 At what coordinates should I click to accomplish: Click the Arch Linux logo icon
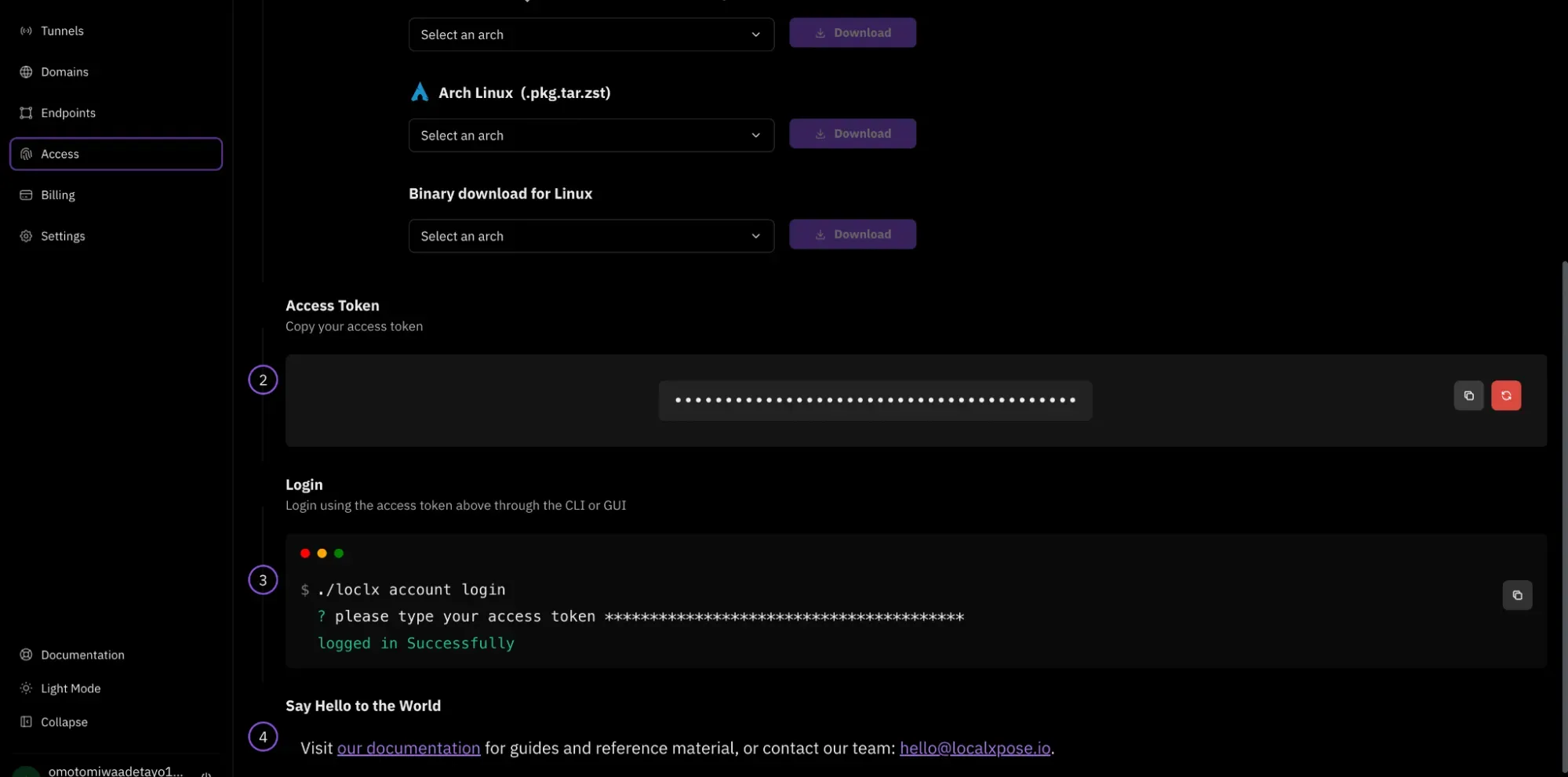pyautogui.click(x=420, y=91)
